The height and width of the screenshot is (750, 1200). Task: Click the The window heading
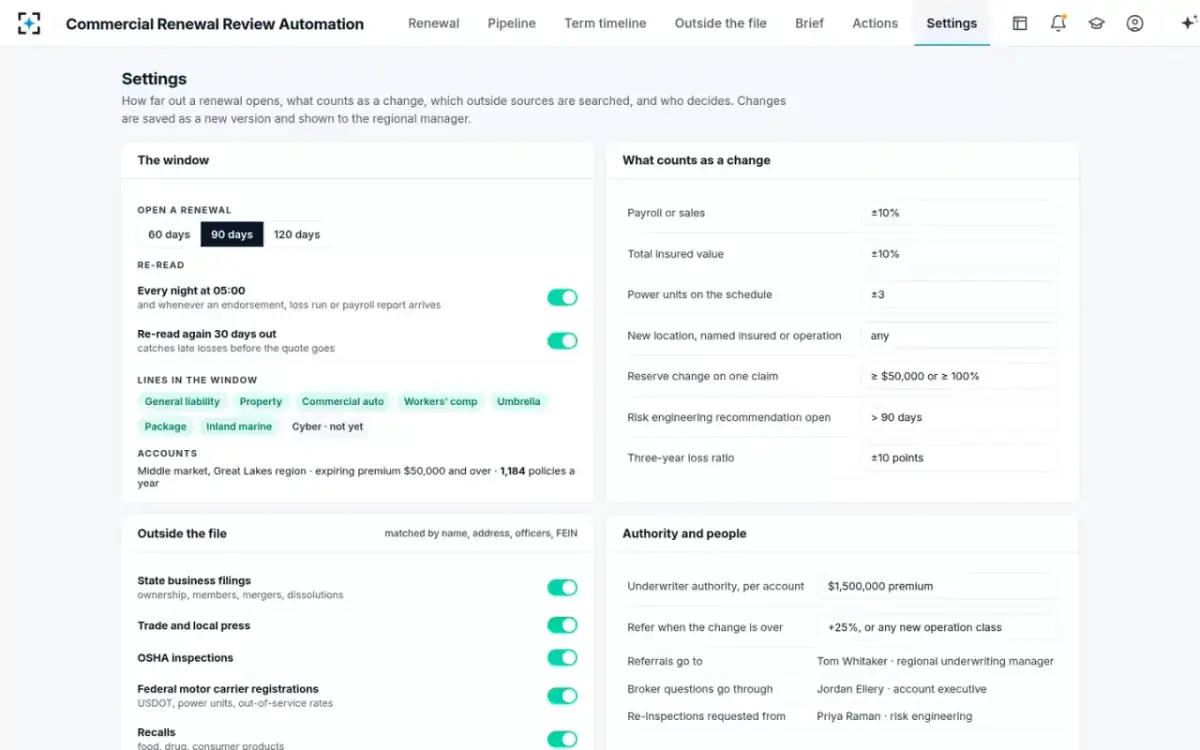coord(173,160)
